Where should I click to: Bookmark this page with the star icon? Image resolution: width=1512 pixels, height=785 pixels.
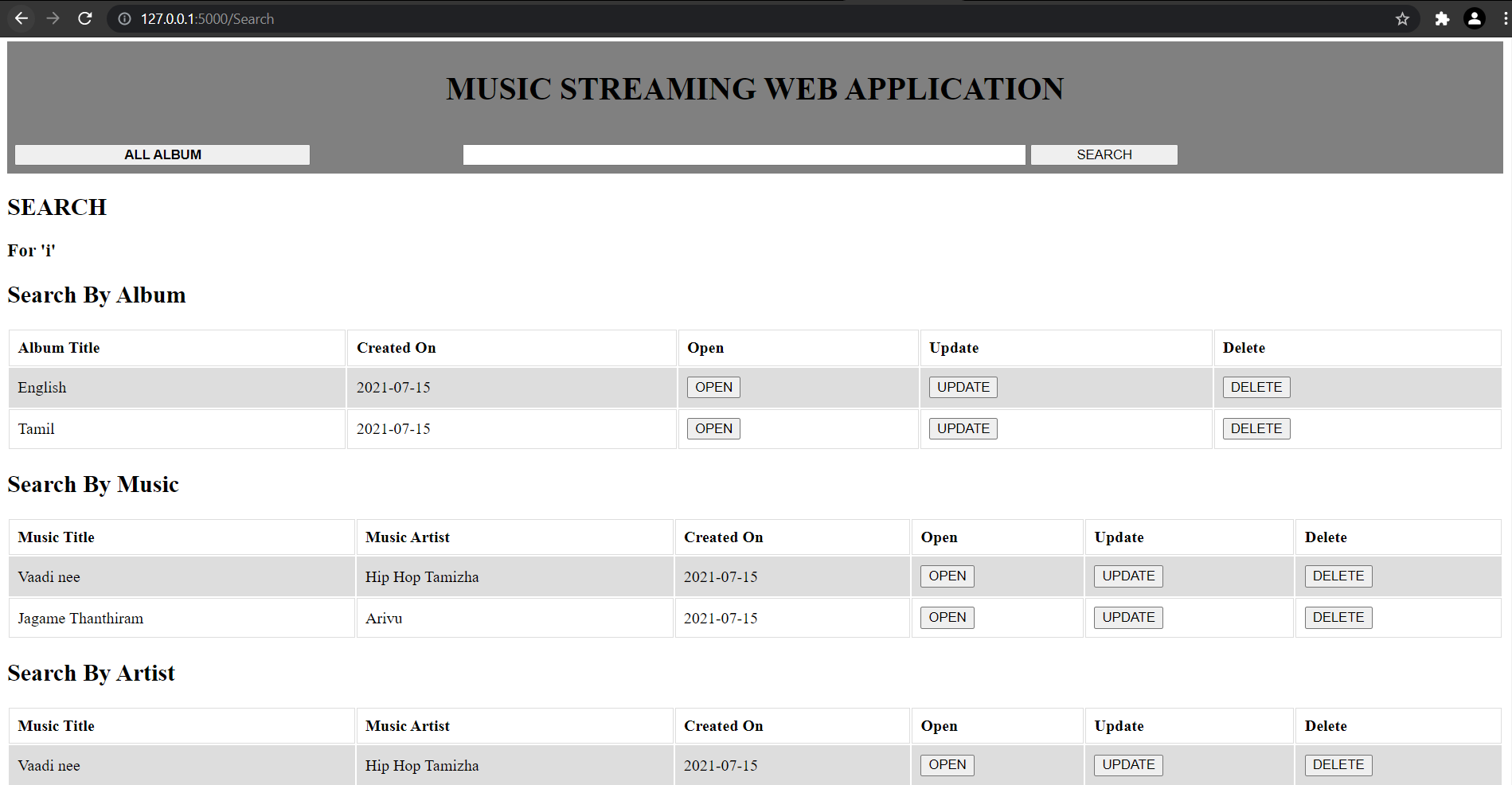coord(1402,18)
